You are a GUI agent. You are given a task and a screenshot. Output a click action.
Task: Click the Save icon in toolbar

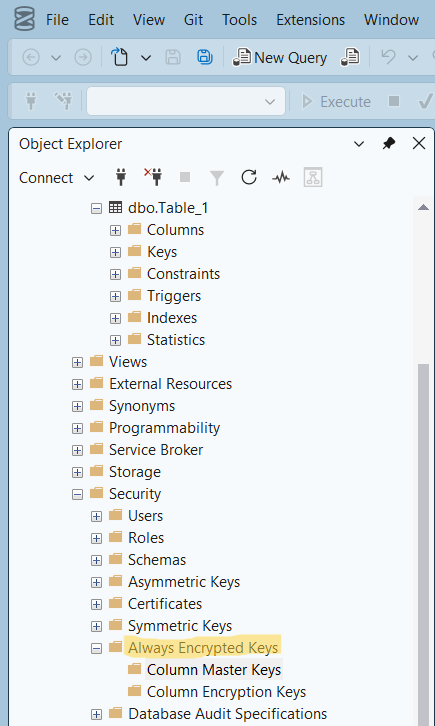(x=173, y=57)
